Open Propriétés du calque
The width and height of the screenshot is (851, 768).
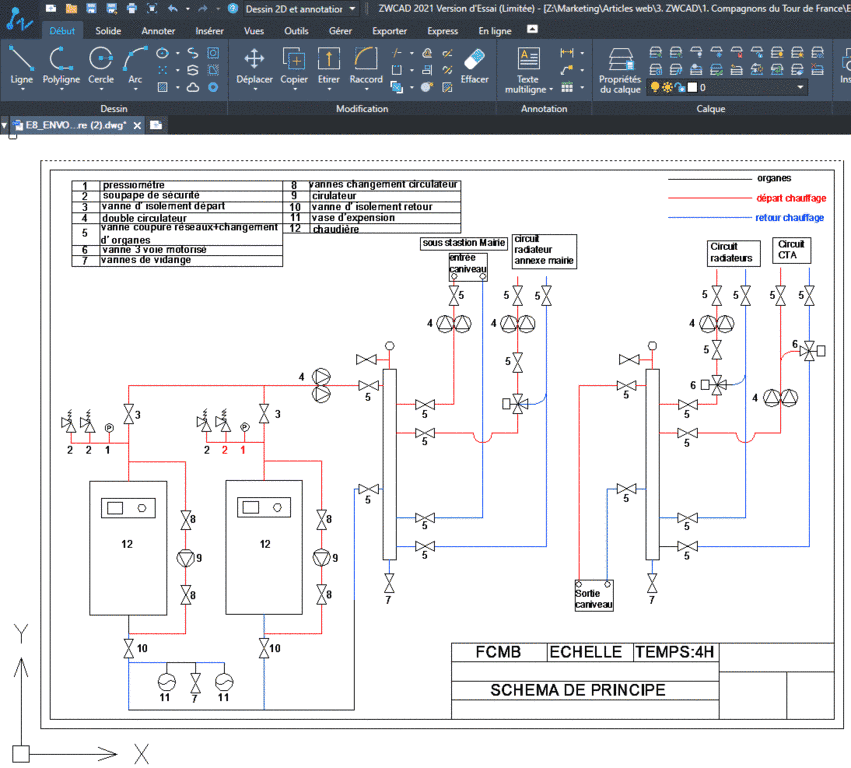620,69
